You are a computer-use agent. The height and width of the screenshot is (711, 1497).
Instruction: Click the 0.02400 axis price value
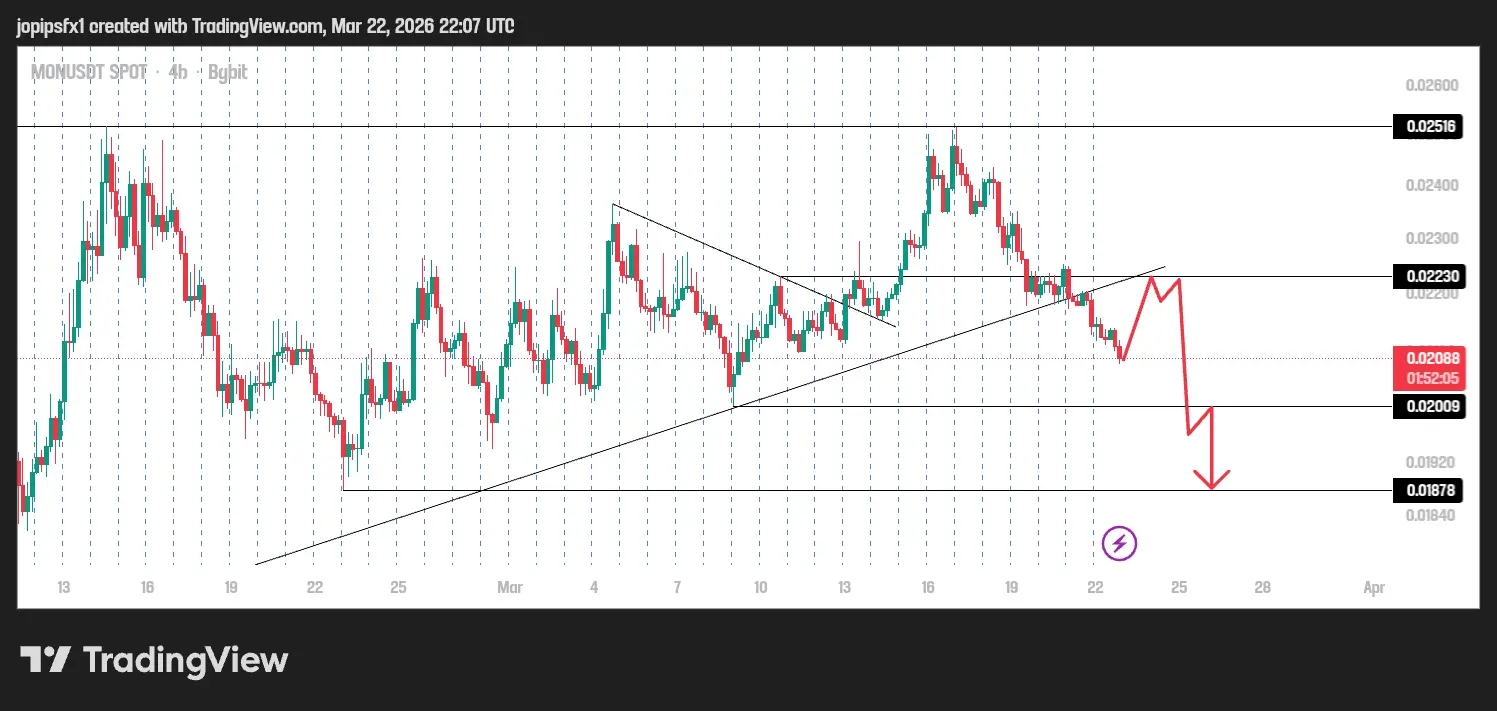[x=1430, y=185]
